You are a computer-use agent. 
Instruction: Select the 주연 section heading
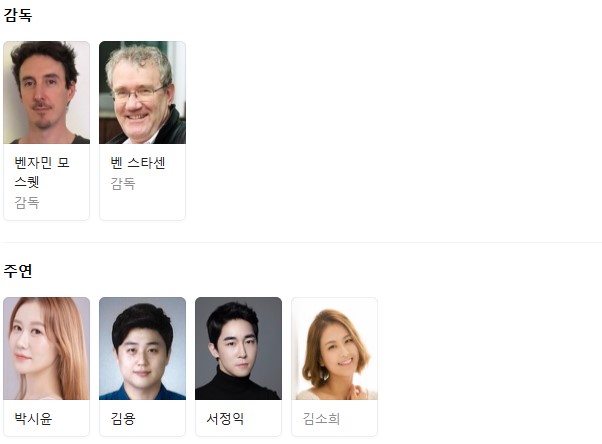click(18, 271)
